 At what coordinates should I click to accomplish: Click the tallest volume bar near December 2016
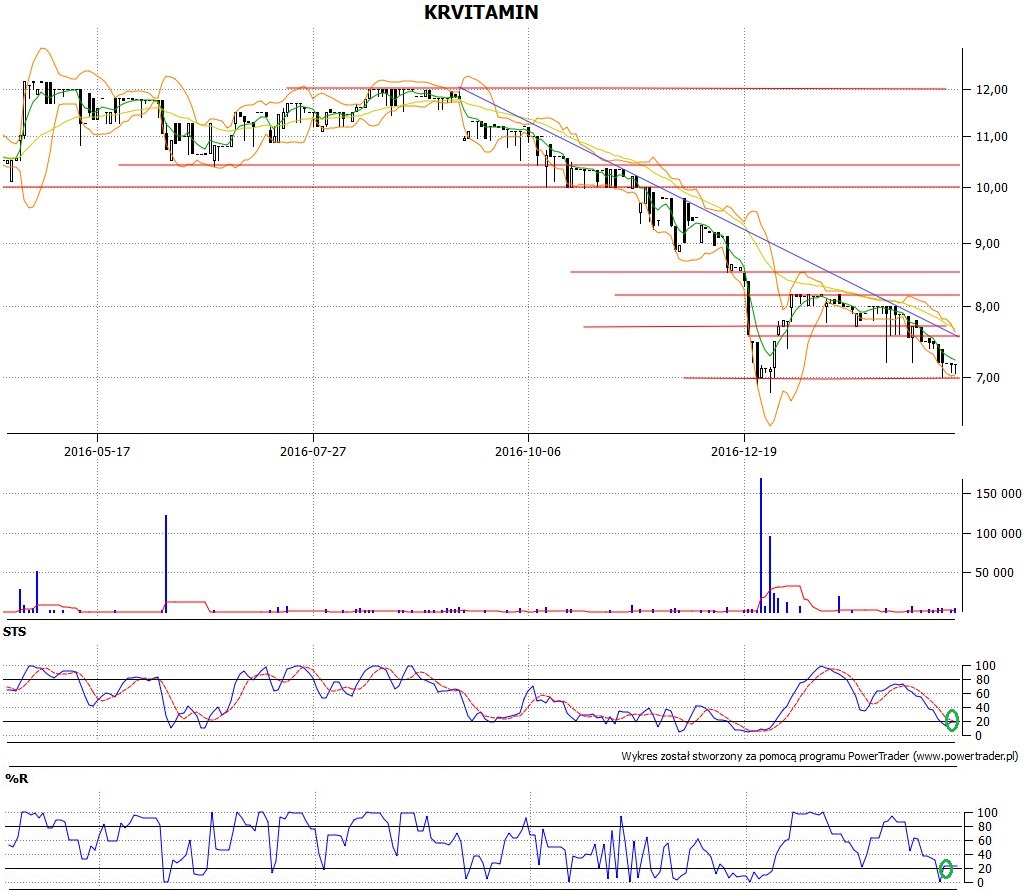[x=761, y=545]
